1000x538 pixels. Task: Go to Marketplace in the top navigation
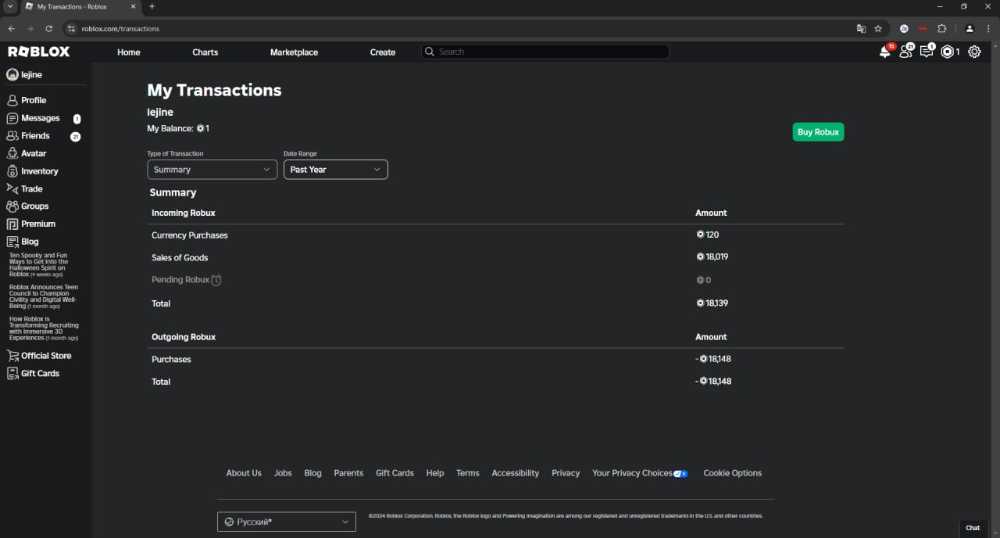click(293, 52)
